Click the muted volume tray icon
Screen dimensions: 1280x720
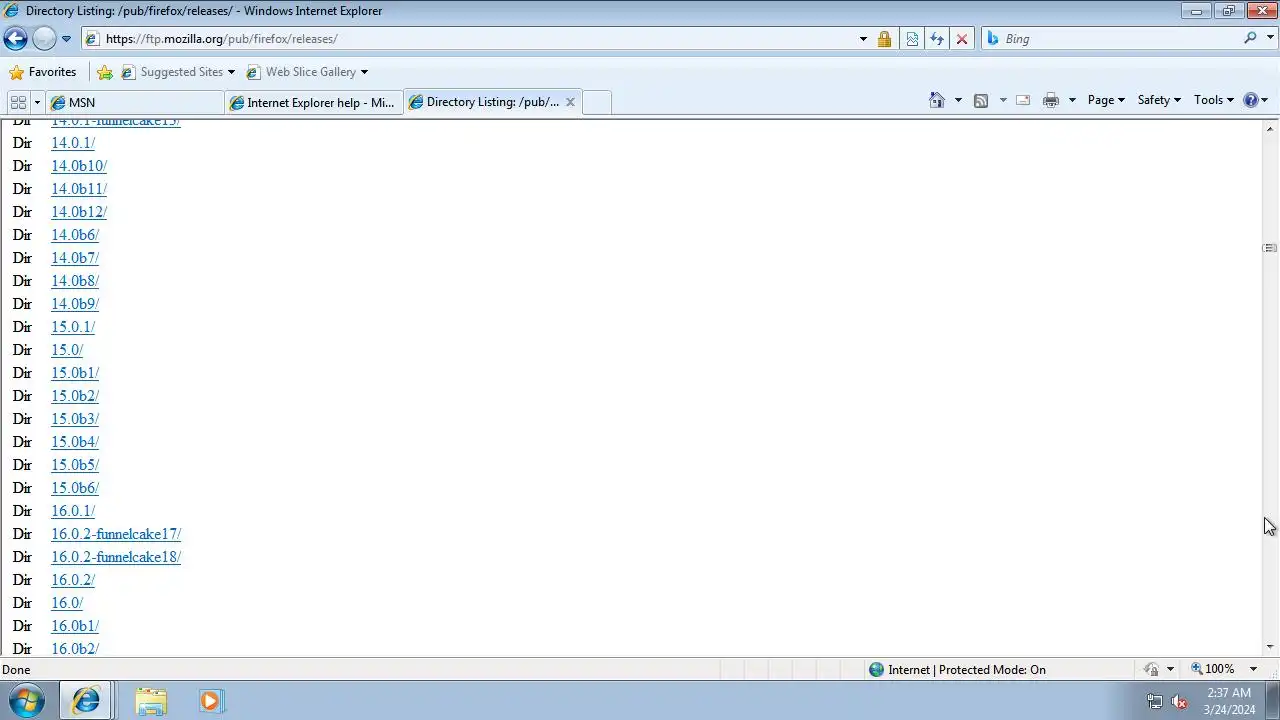[x=1179, y=701]
